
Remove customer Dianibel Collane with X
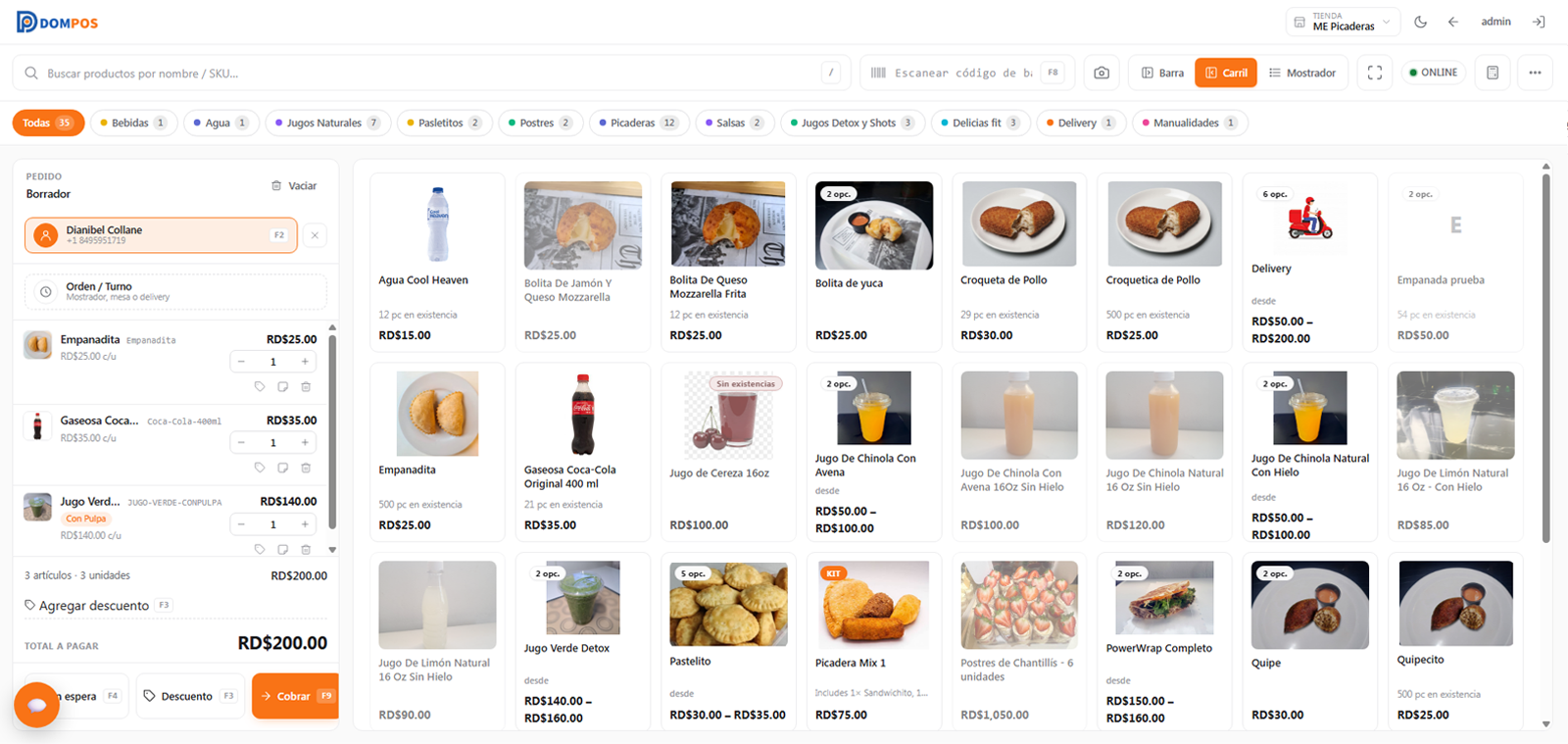pyautogui.click(x=315, y=235)
